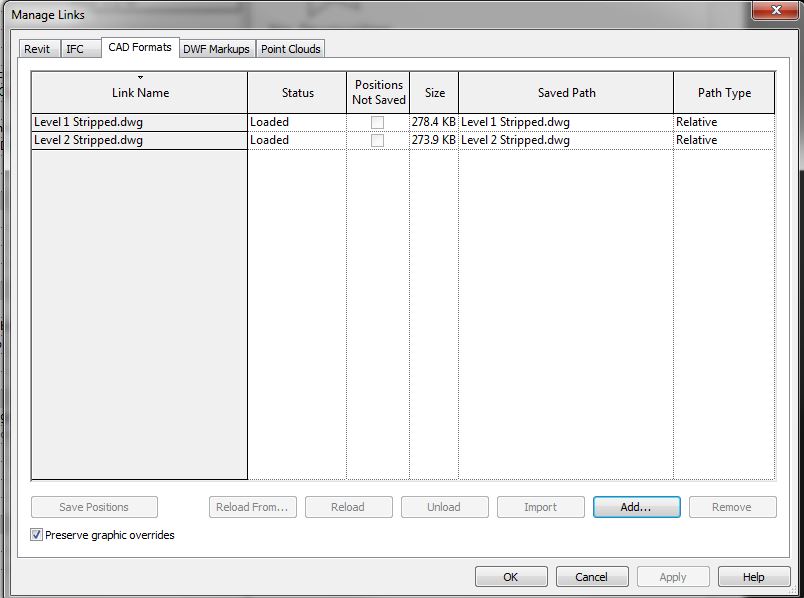Switch to the Revit tab

tap(38, 48)
